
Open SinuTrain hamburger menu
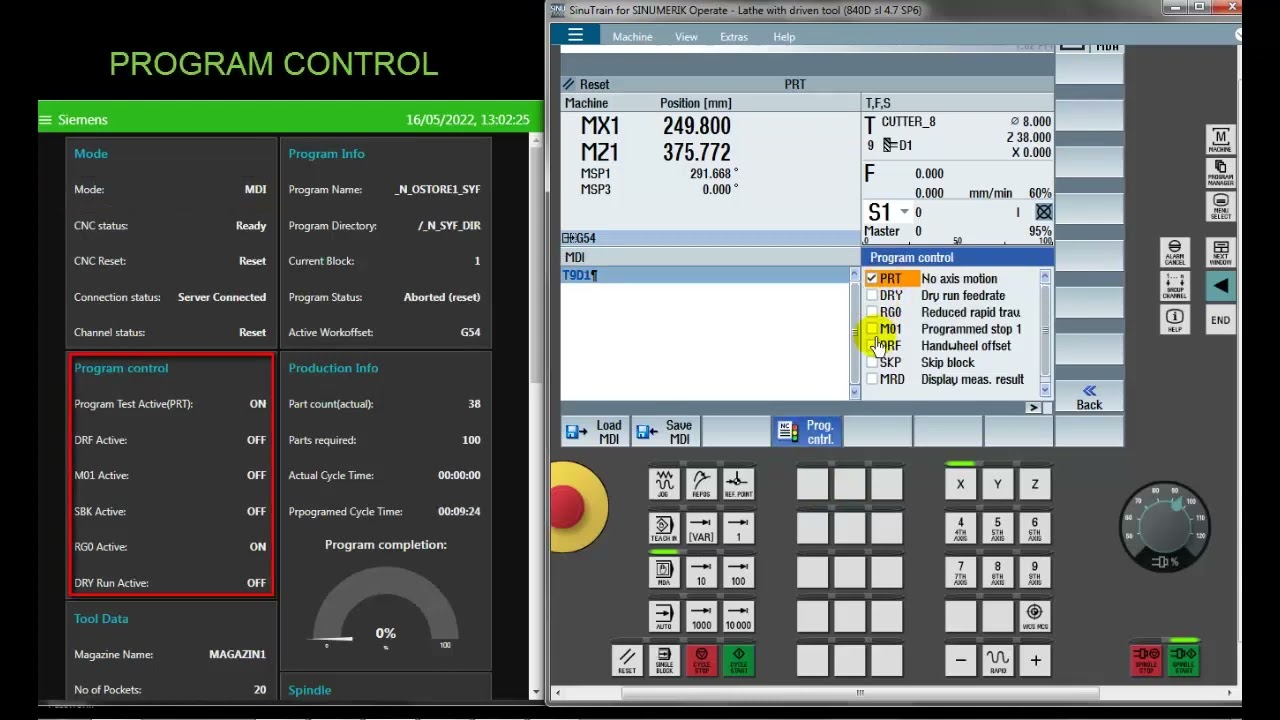pos(575,36)
